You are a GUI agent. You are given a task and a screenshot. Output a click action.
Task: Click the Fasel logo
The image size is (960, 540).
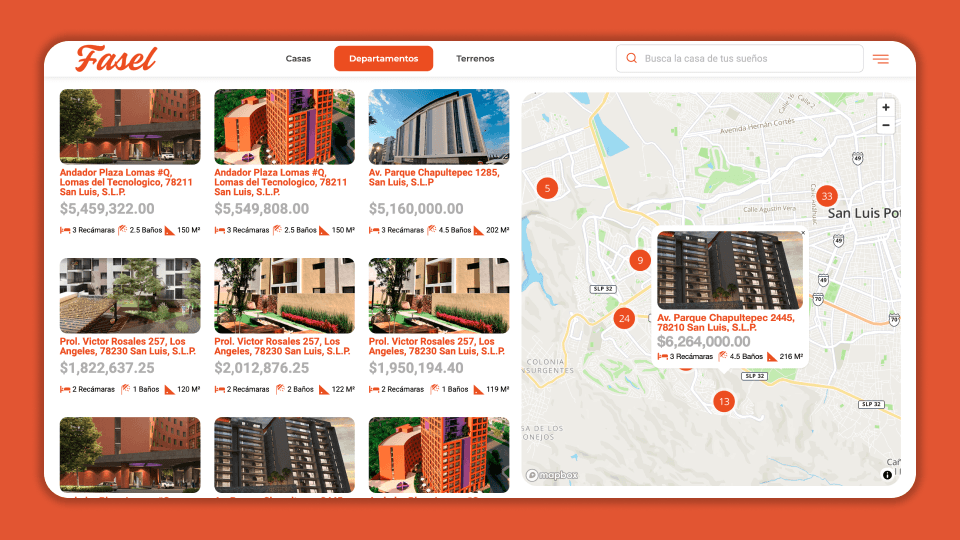pyautogui.click(x=116, y=59)
